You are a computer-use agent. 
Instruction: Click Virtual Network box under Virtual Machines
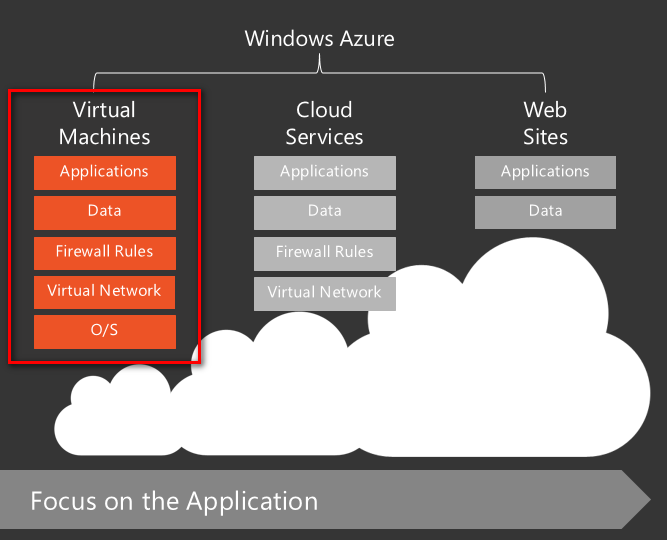pyautogui.click(x=104, y=292)
